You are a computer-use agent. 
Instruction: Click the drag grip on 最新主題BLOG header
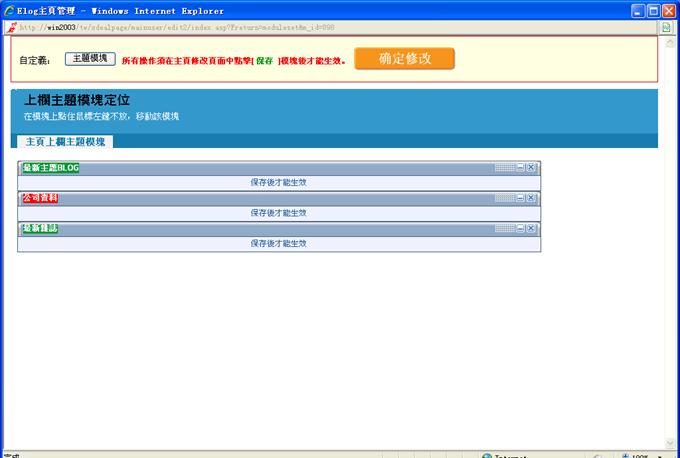pos(504,168)
